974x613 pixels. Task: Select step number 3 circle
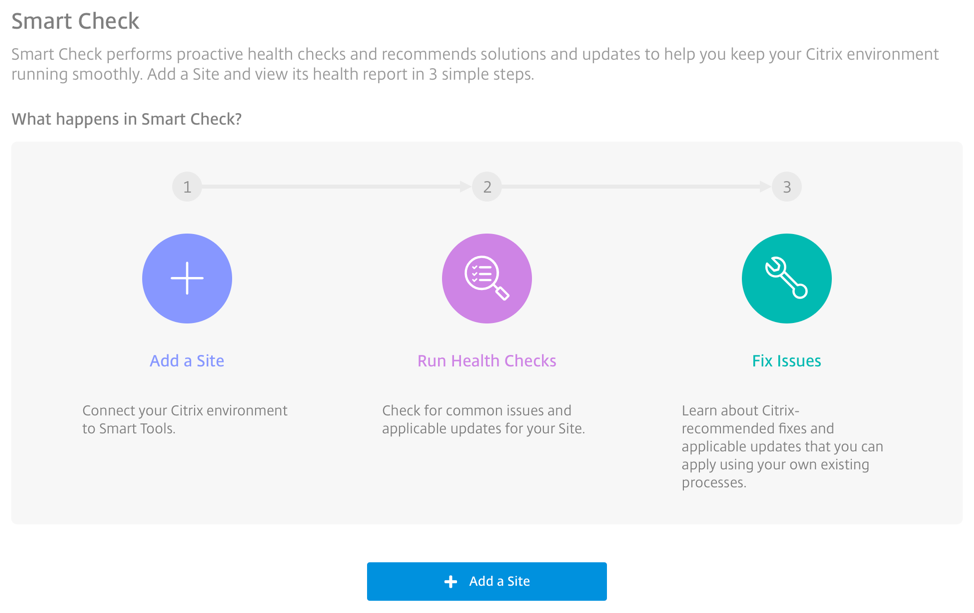coord(786,187)
